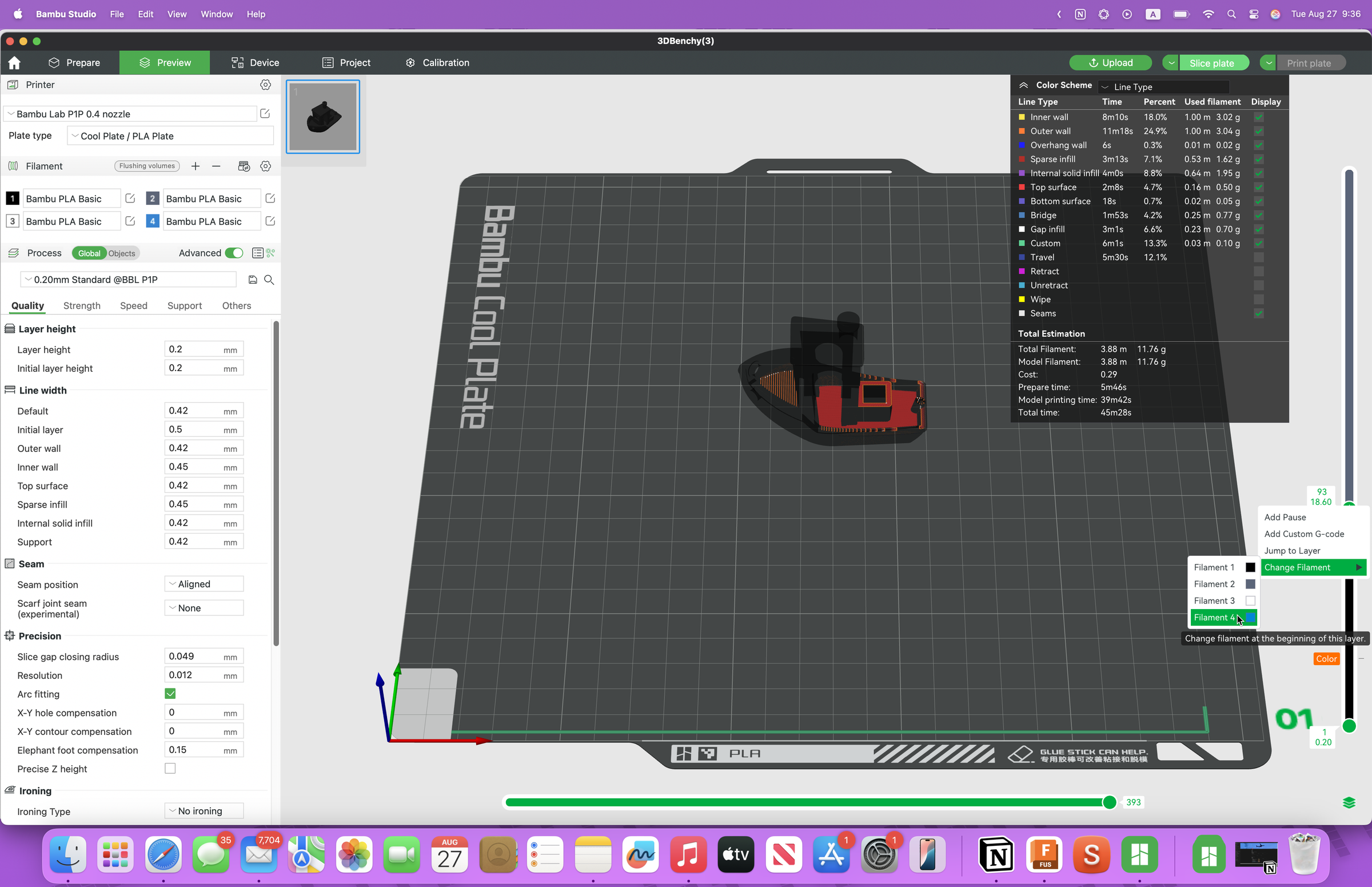Toggle the Advanced process switch
1372x887 pixels.
click(x=234, y=253)
